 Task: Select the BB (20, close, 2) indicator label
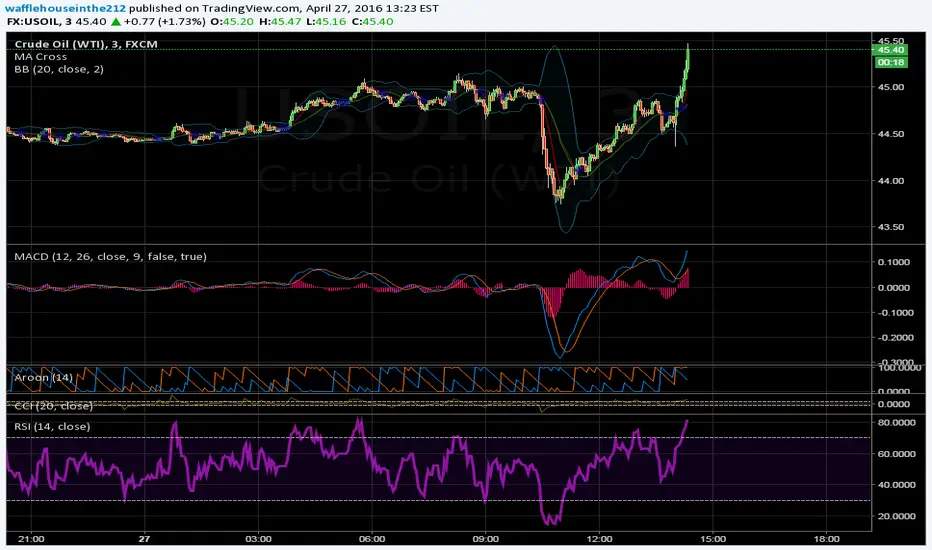[x=59, y=69]
